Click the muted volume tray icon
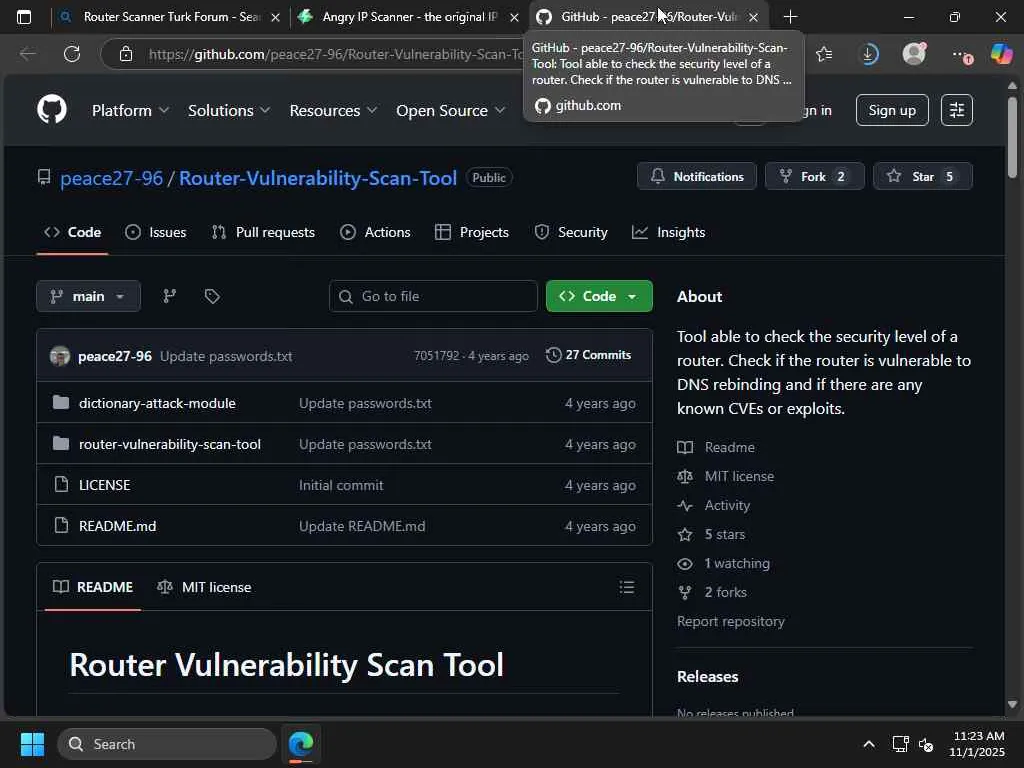The width and height of the screenshot is (1024, 768). (926, 744)
